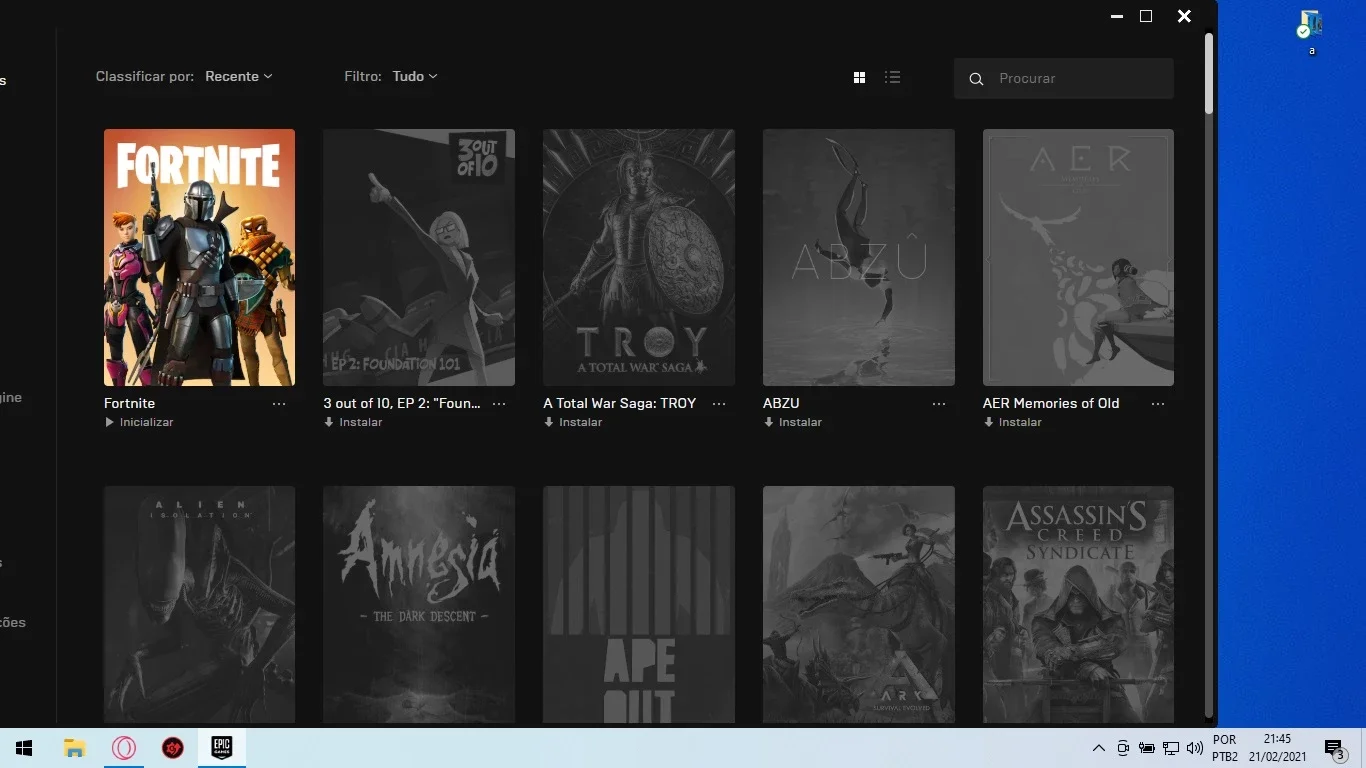Click the 3 out of 10, EP 2 title
This screenshot has width=1366, height=768.
click(402, 403)
